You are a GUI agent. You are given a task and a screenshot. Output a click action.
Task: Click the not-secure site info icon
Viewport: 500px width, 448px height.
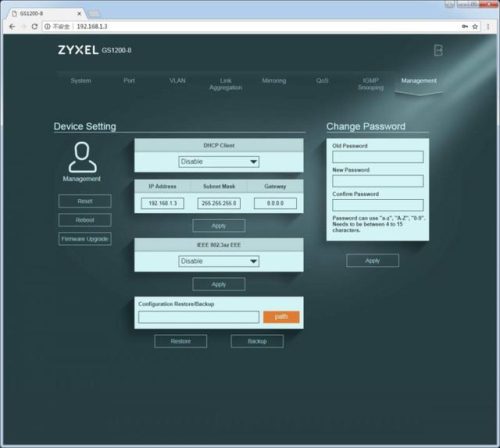coord(47,26)
